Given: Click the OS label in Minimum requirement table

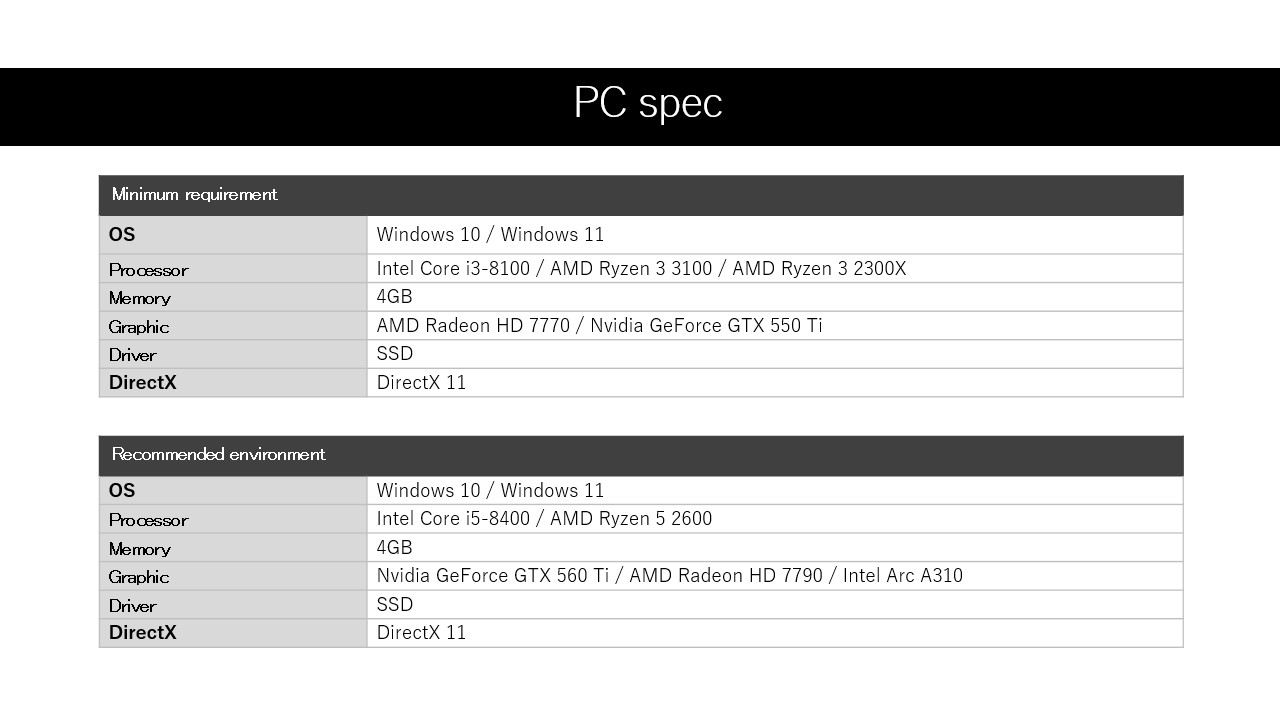Looking at the screenshot, I should click(122, 235).
